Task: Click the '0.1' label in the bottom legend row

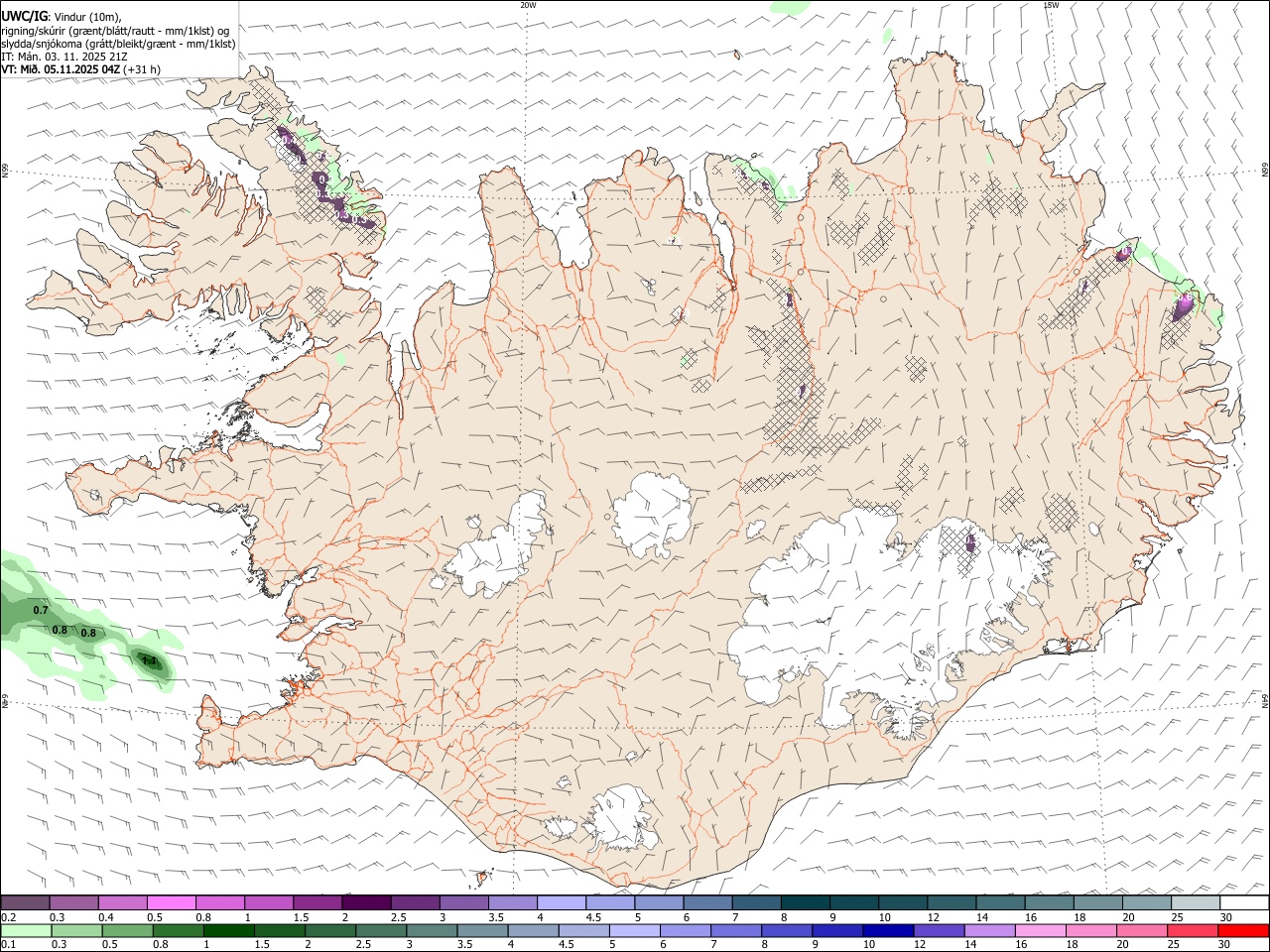Action: pyautogui.click(x=9, y=945)
